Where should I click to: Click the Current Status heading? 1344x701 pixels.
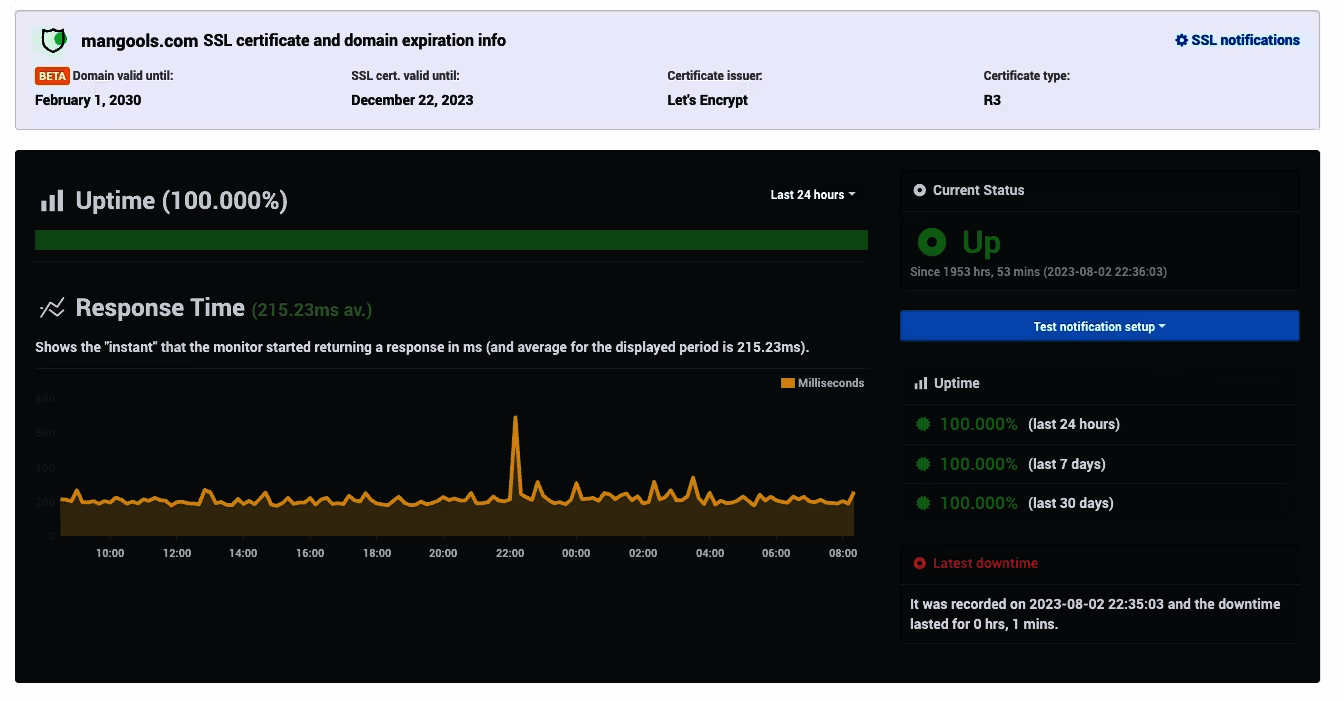tap(978, 190)
